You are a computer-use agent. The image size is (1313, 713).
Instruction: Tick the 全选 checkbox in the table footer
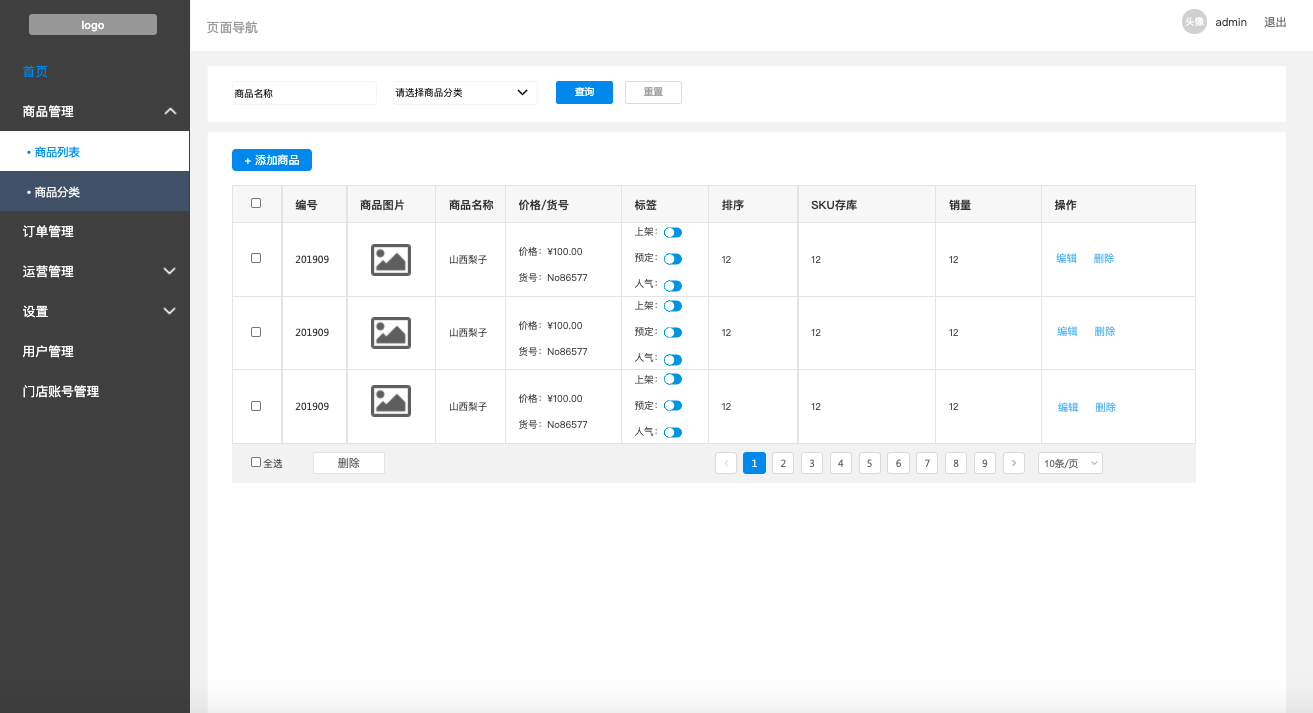click(x=256, y=462)
